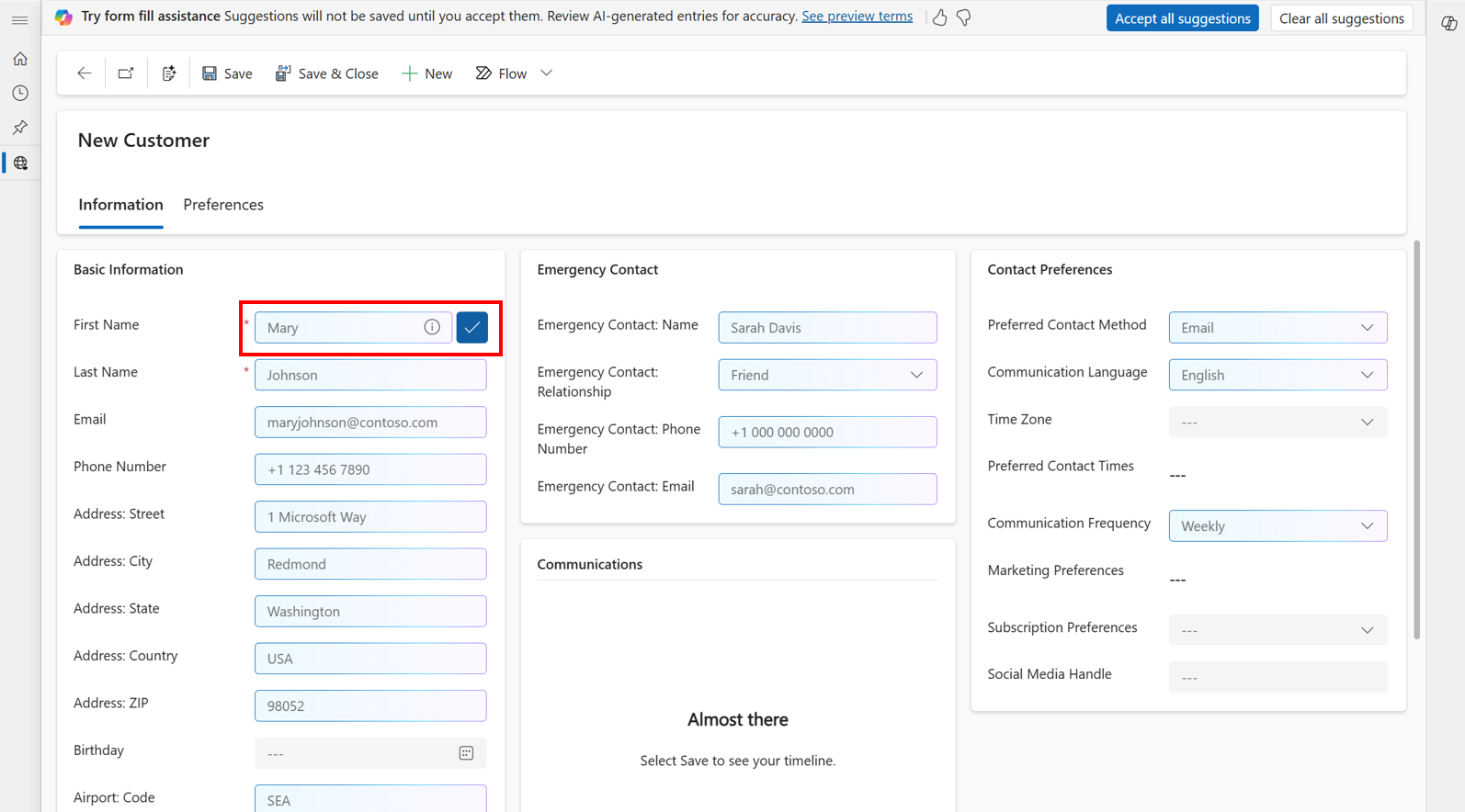
Task: Open Communication Language dropdown
Action: 1278,375
